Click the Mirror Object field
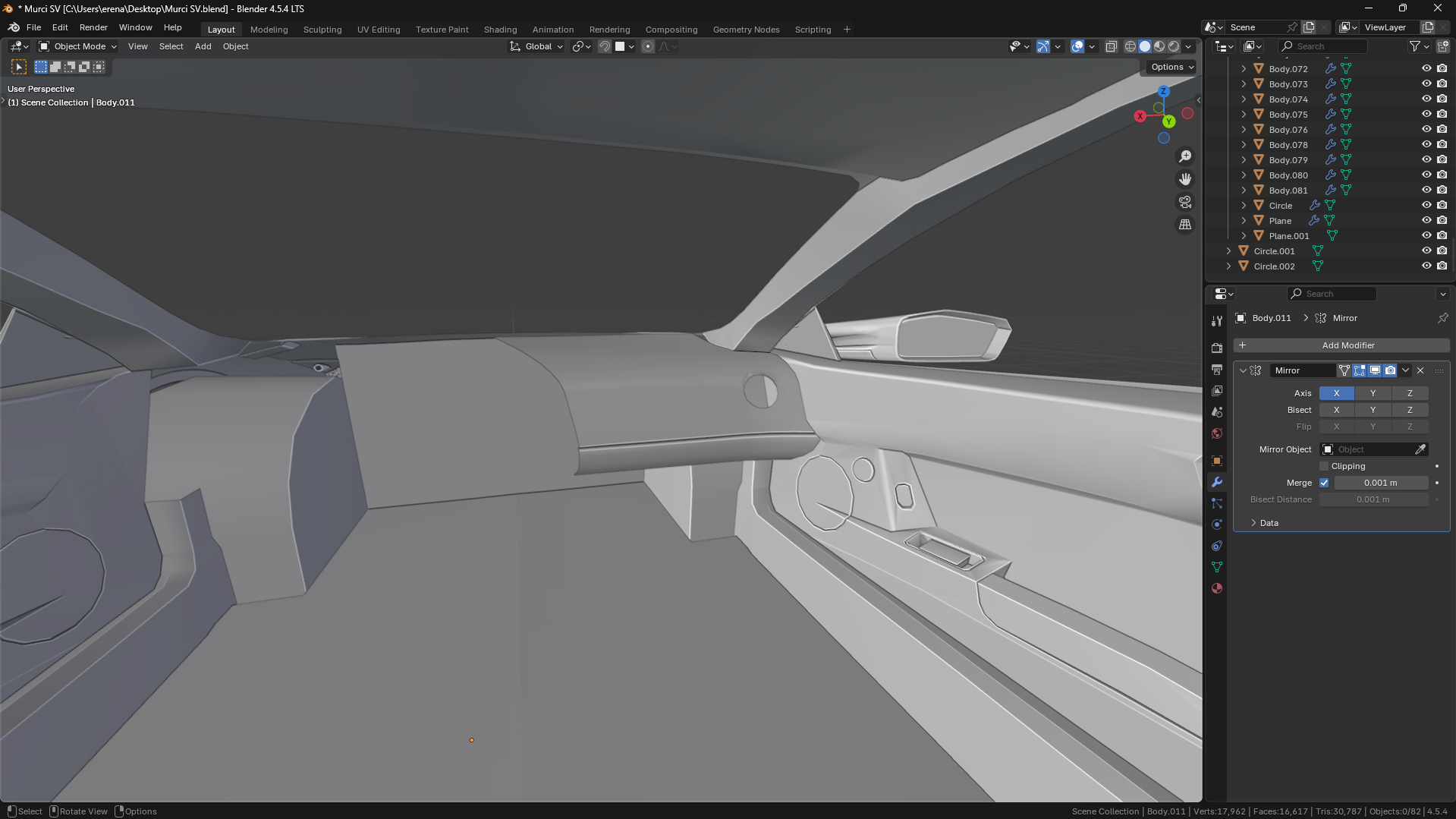Image resolution: width=1456 pixels, height=819 pixels. coord(1374,449)
